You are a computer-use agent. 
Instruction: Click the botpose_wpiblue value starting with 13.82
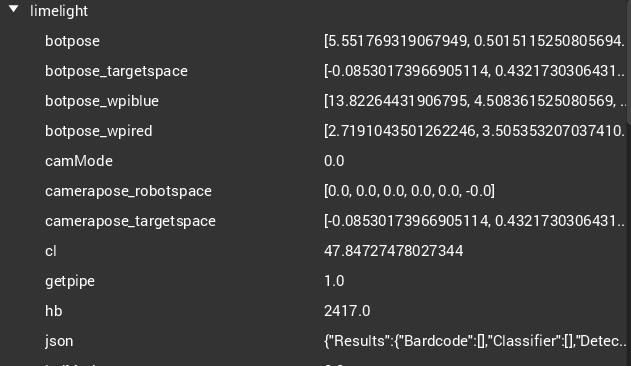(x=475, y=101)
